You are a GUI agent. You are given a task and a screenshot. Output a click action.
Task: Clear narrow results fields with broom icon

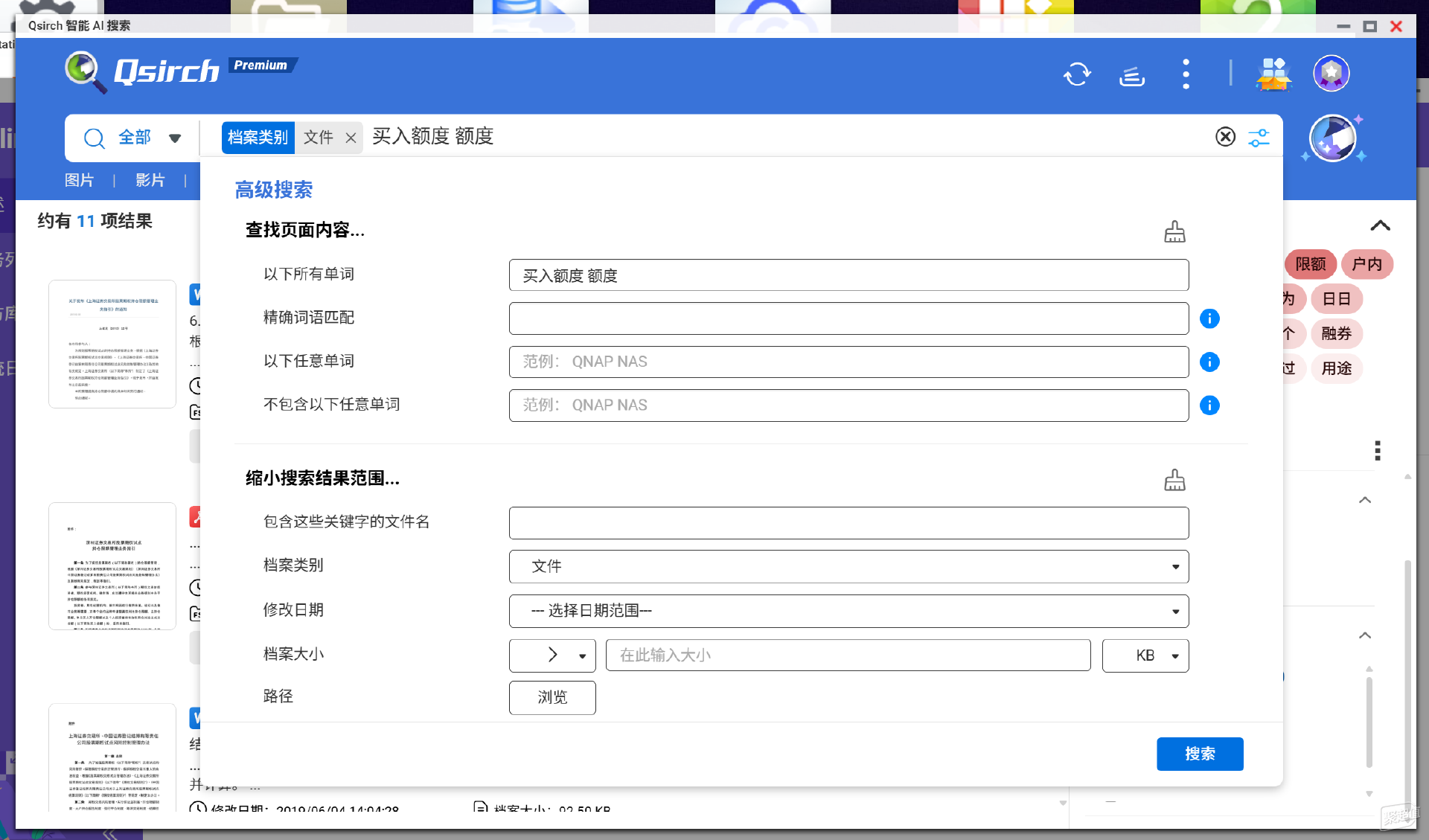pyautogui.click(x=1174, y=480)
